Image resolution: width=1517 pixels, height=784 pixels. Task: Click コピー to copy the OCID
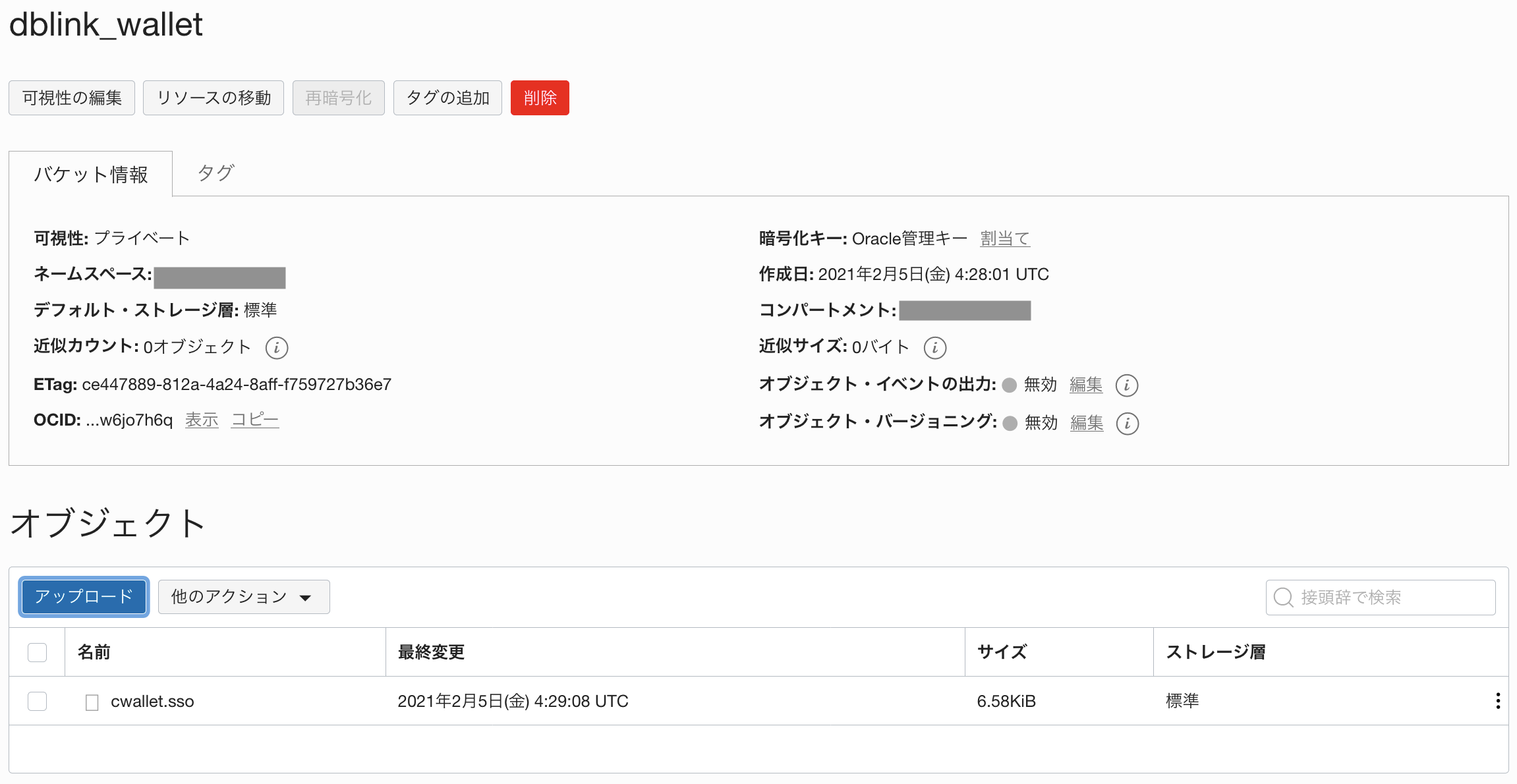(254, 420)
